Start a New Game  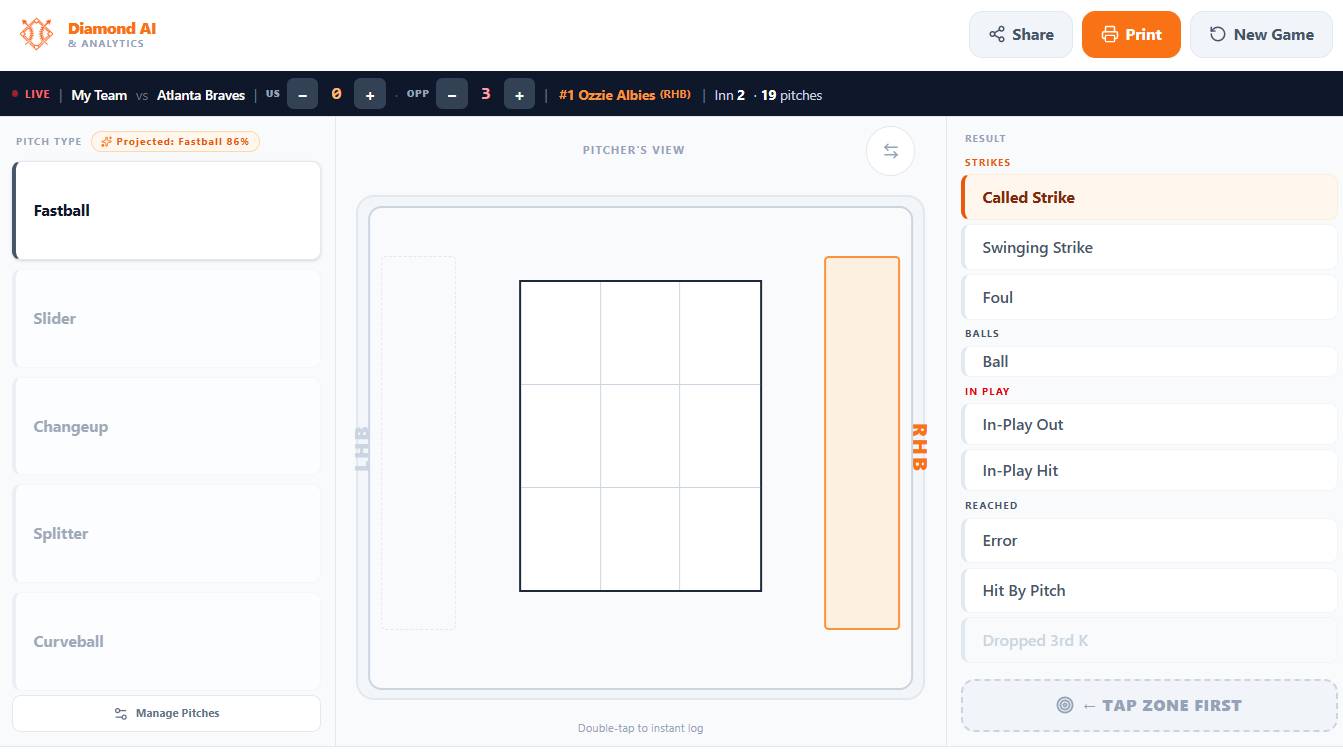(1261, 34)
